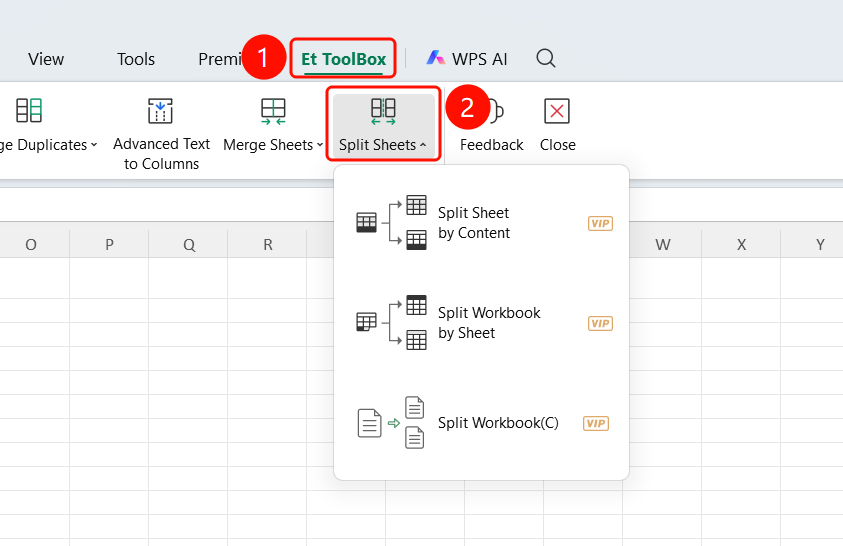Click the Merge Sheets icon
The width and height of the screenshot is (843, 546).
pos(273,111)
